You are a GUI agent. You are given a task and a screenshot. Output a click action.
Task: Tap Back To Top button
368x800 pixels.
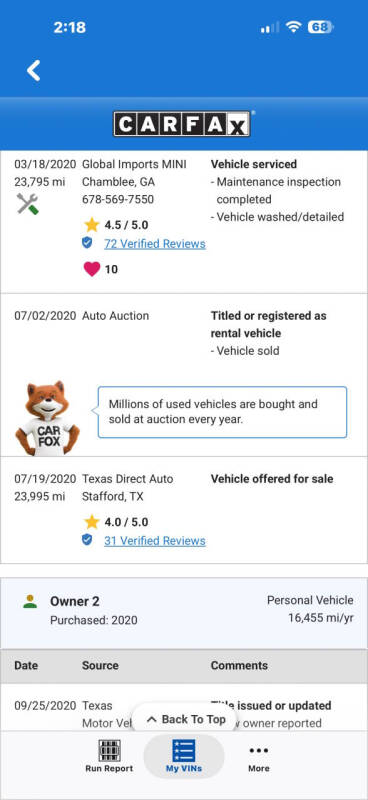tap(185, 719)
